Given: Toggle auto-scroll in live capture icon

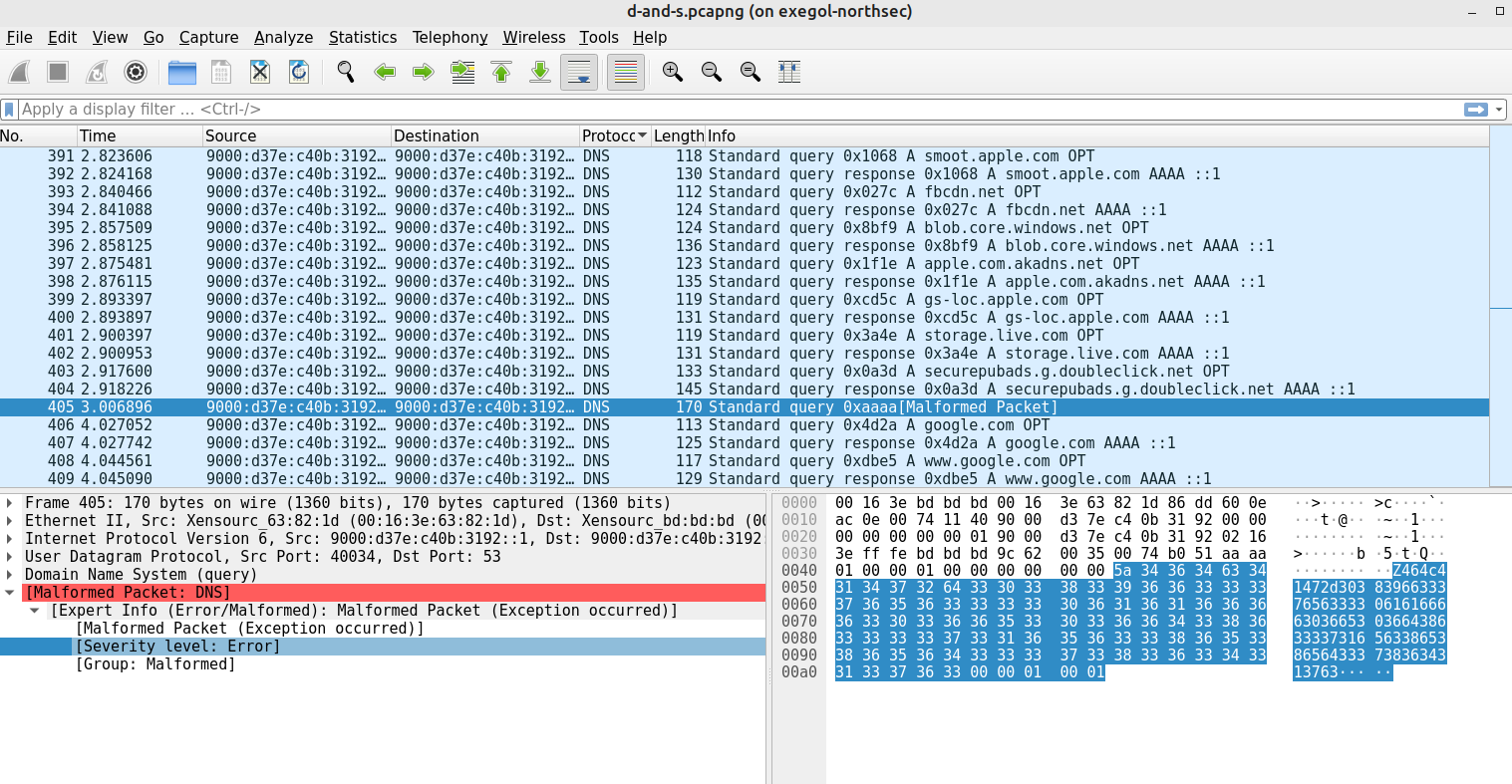Looking at the screenshot, I should click(x=578, y=72).
